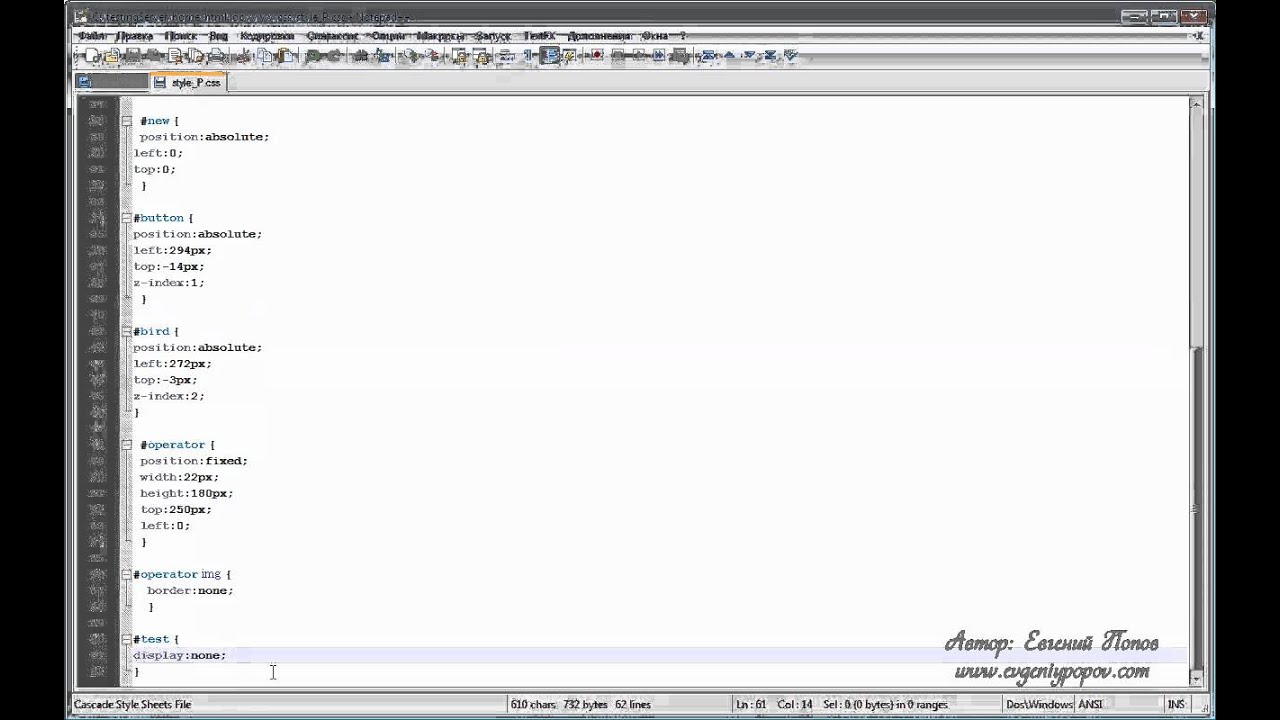The height and width of the screenshot is (720, 1280).
Task: Click the INS mode status bar field
Action: 1176,705
